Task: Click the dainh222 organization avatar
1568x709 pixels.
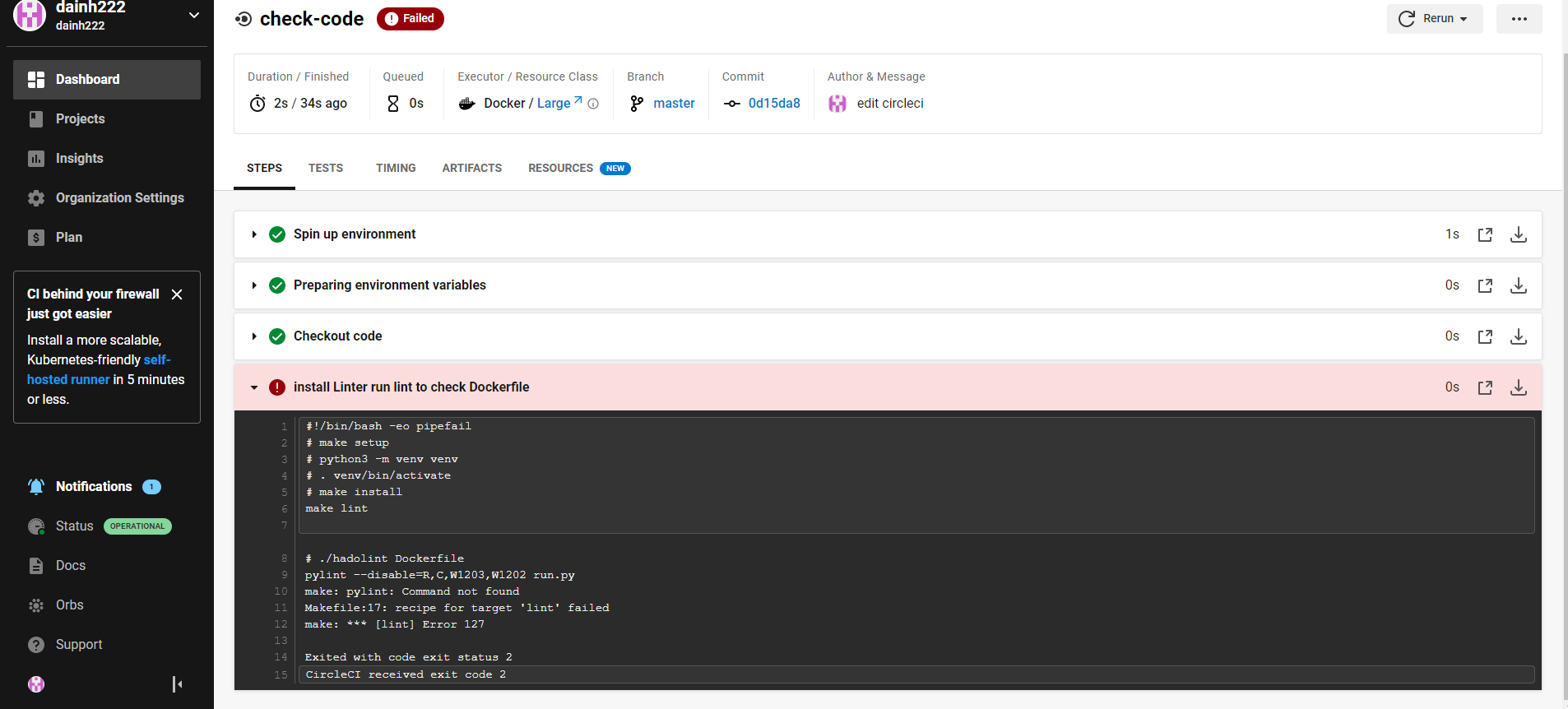Action: pyautogui.click(x=30, y=16)
